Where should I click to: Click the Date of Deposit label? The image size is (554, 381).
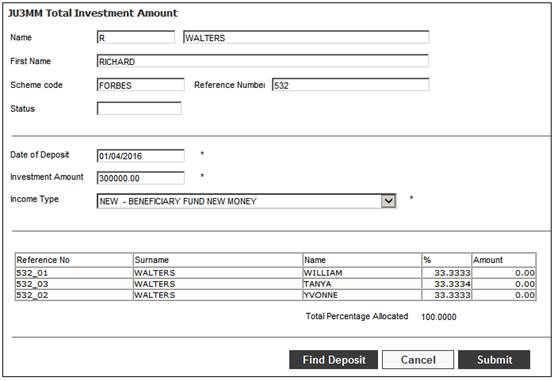coord(40,155)
